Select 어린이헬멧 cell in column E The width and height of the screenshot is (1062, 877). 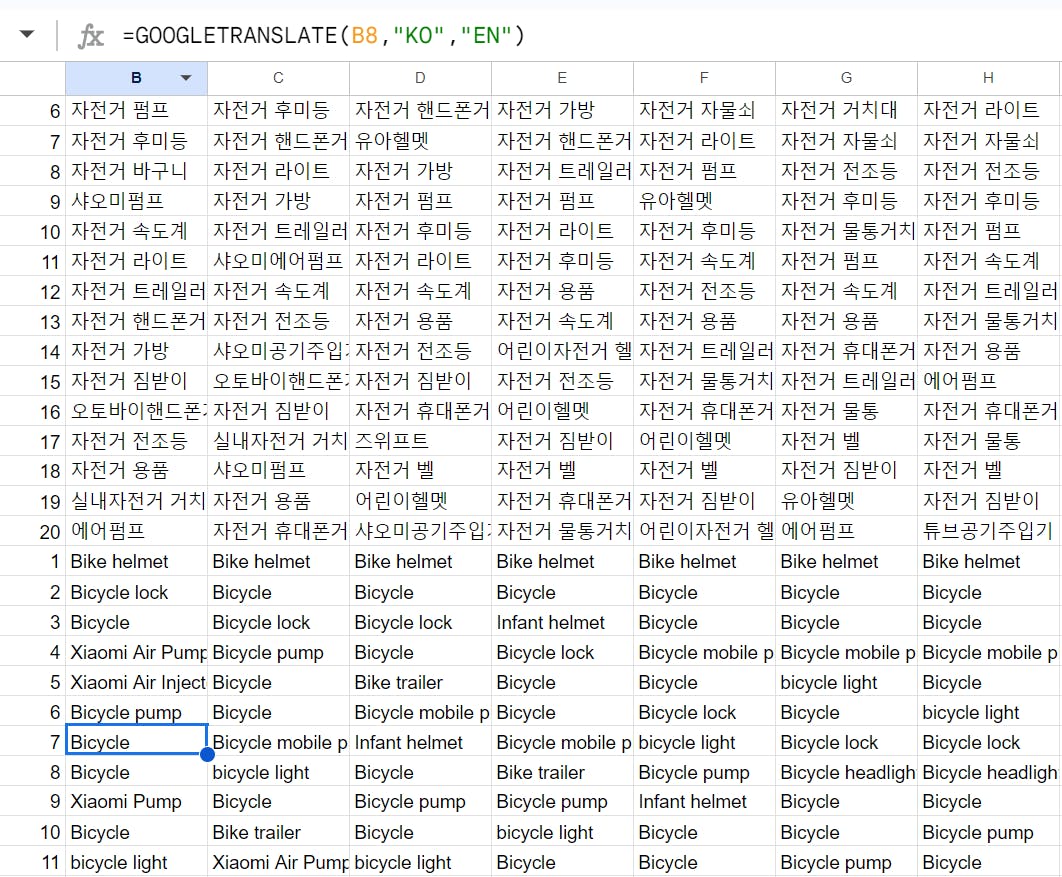tap(562, 410)
